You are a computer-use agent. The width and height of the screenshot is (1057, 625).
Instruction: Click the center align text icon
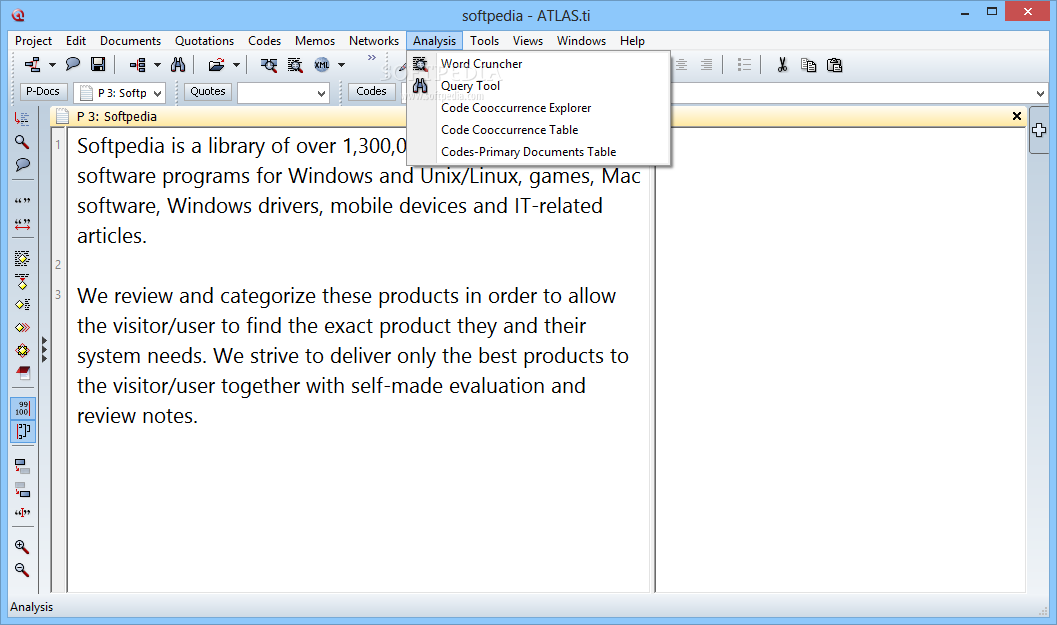[x=682, y=65]
